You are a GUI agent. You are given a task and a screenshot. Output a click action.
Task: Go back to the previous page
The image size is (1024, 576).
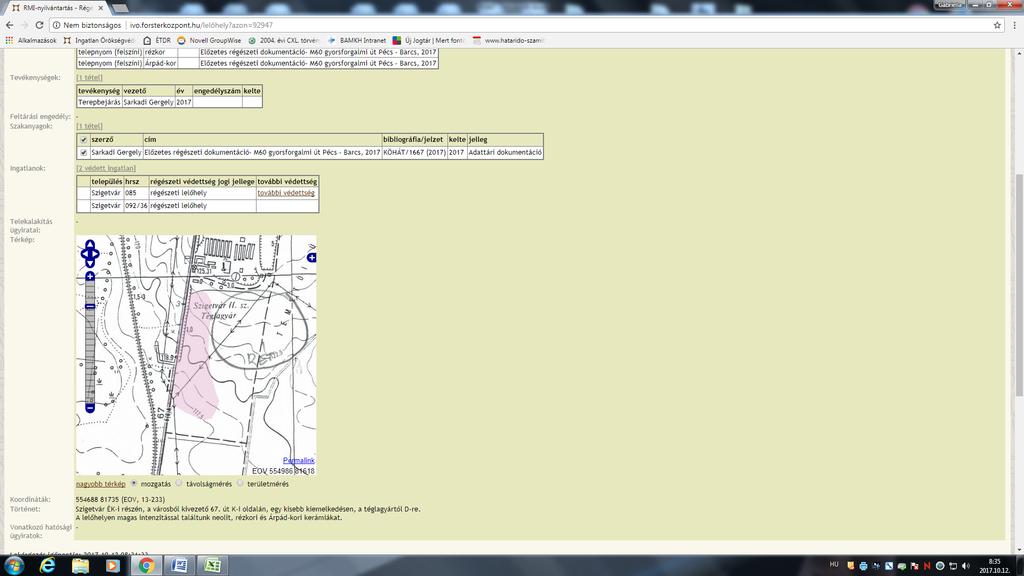9,25
